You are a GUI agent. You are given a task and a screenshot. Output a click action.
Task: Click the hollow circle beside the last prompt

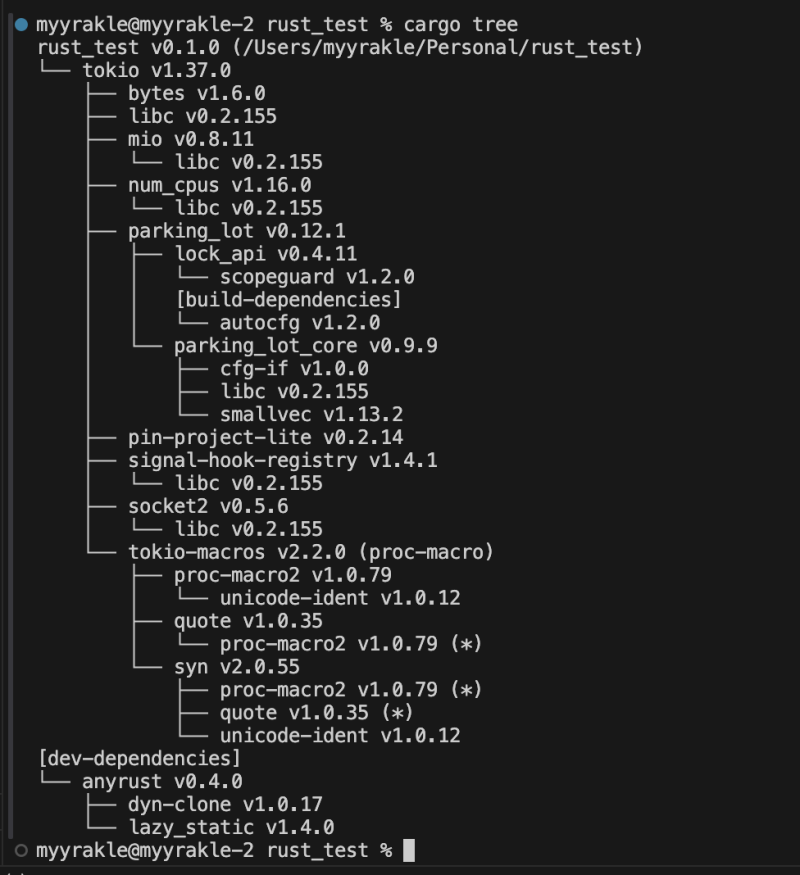pyautogui.click(x=21, y=851)
